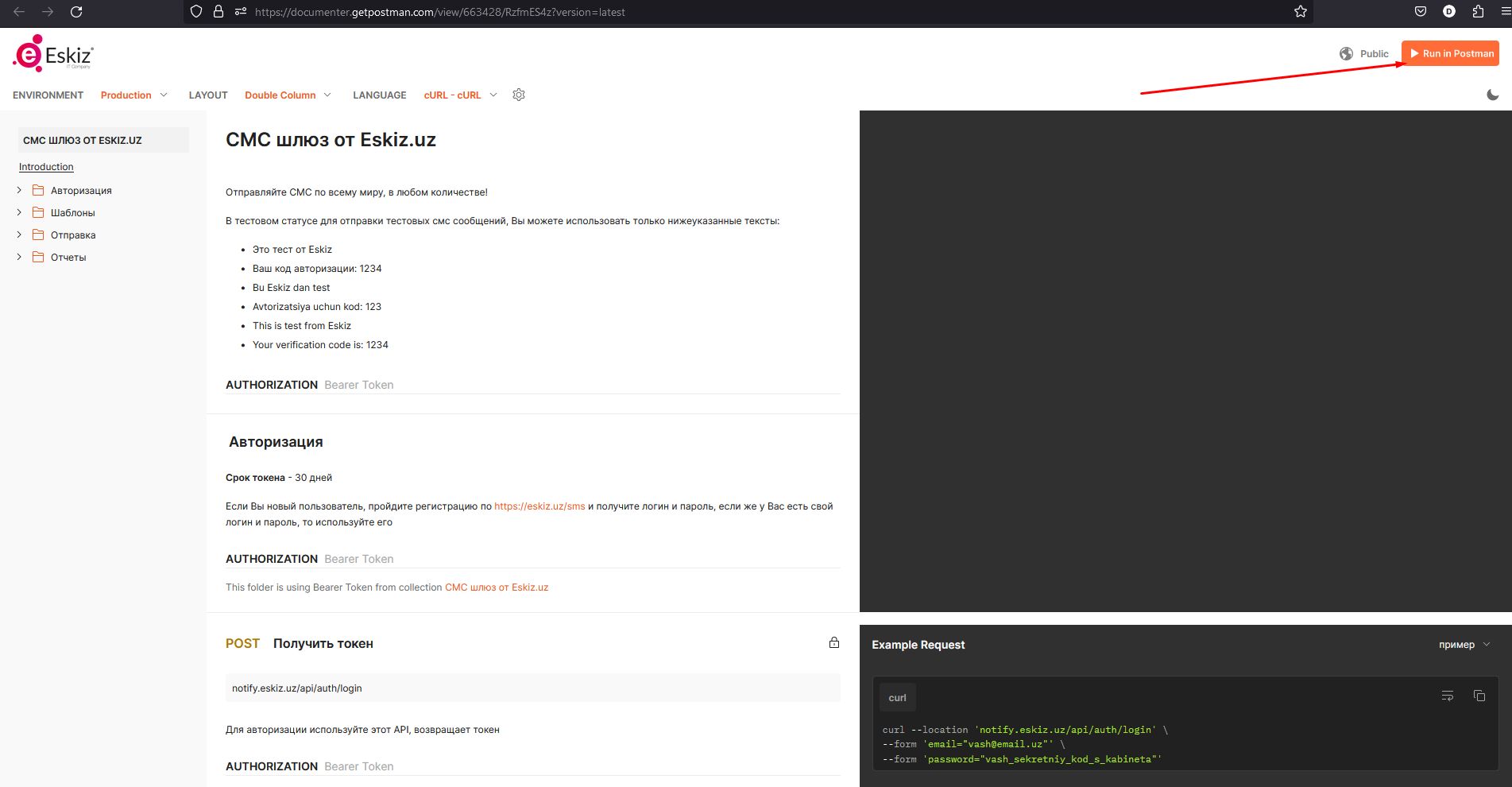Click the site security lock icon

218,11
